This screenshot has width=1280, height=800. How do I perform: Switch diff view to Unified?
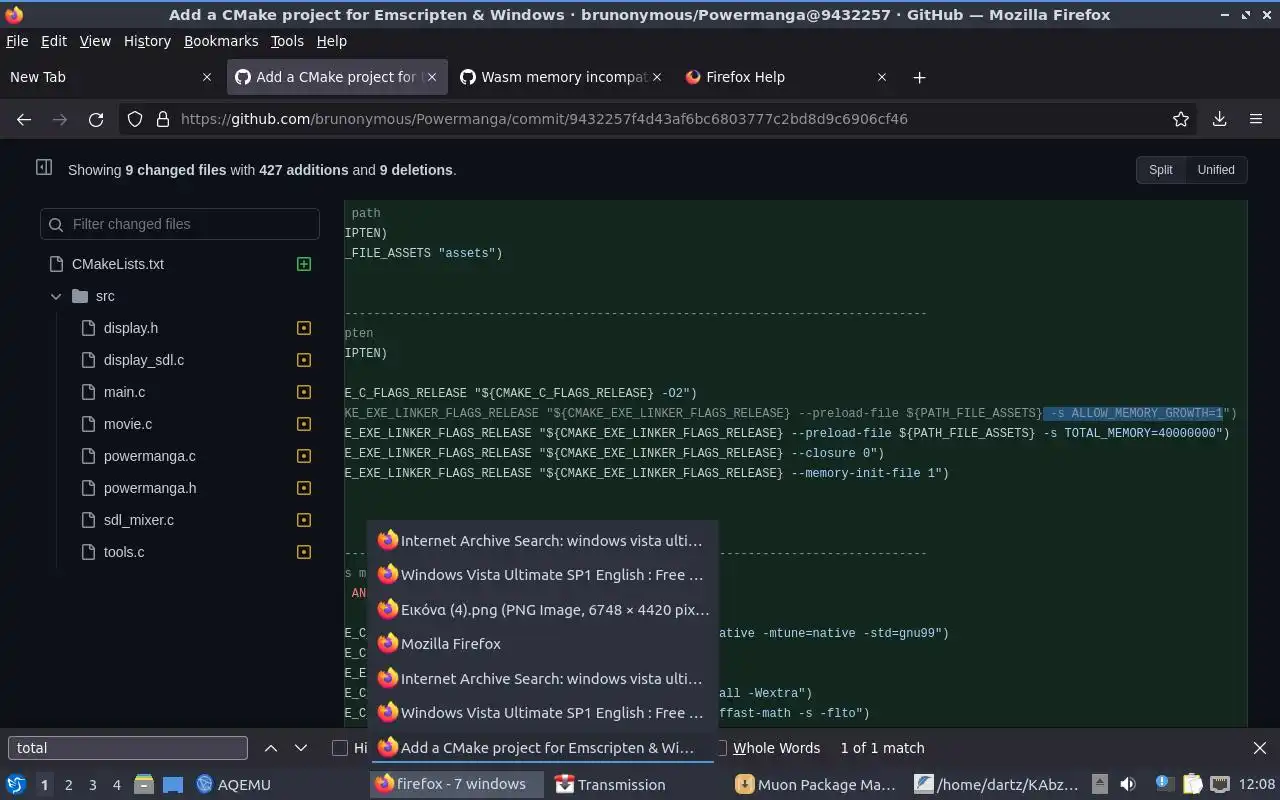1216,170
